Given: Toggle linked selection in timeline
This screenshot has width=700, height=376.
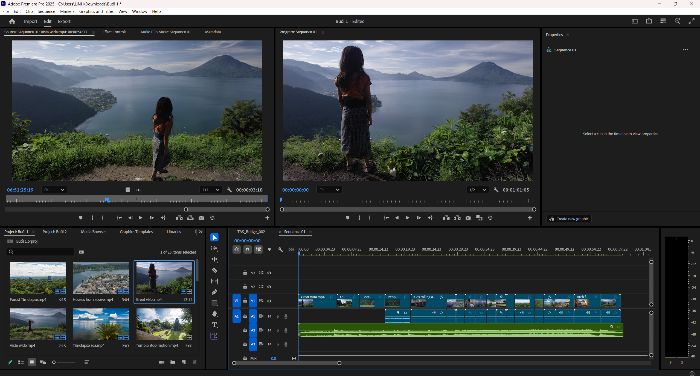Looking at the screenshot, I should coord(258,250).
